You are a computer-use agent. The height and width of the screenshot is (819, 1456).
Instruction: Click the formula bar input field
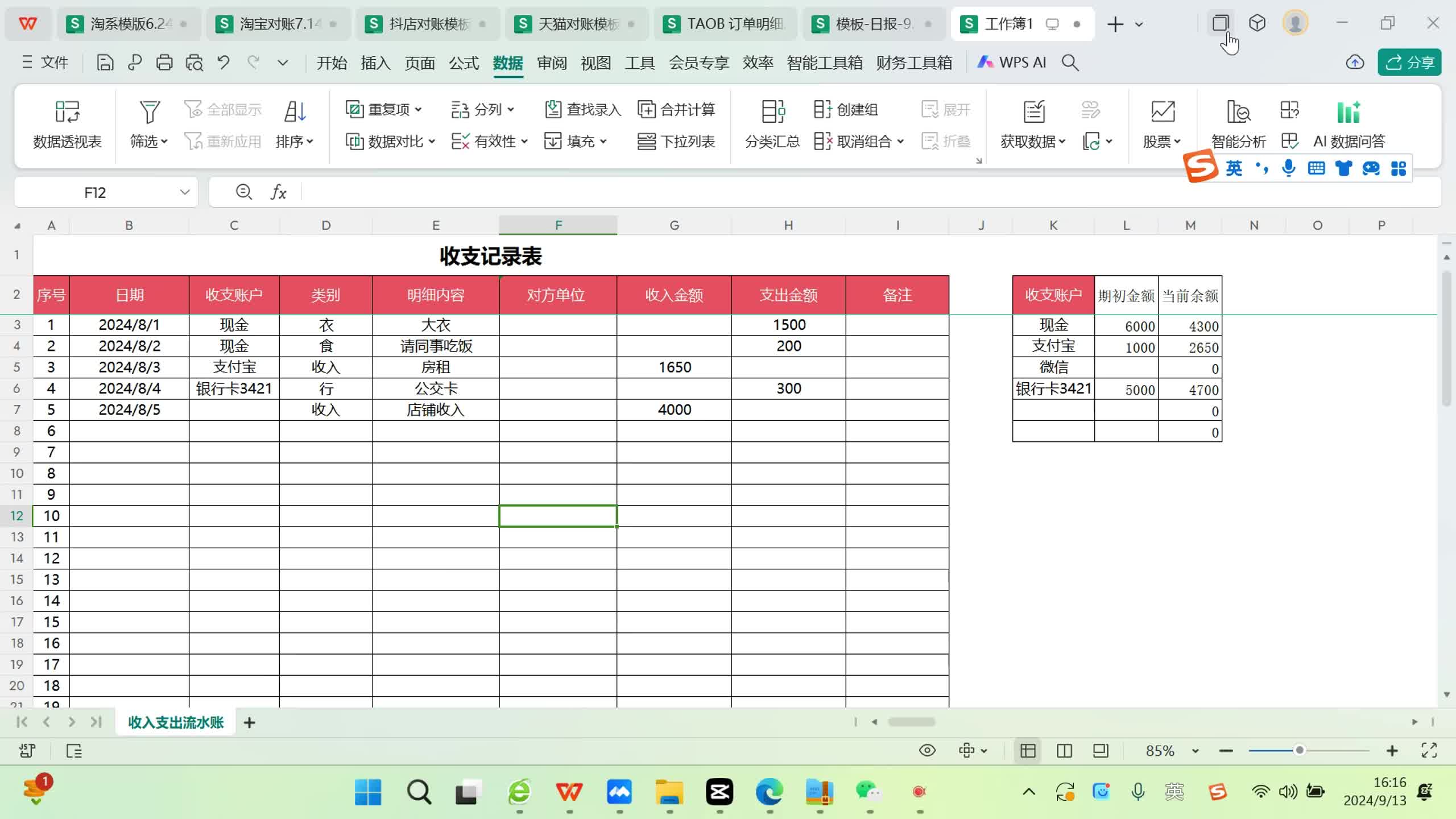[x=870, y=192]
